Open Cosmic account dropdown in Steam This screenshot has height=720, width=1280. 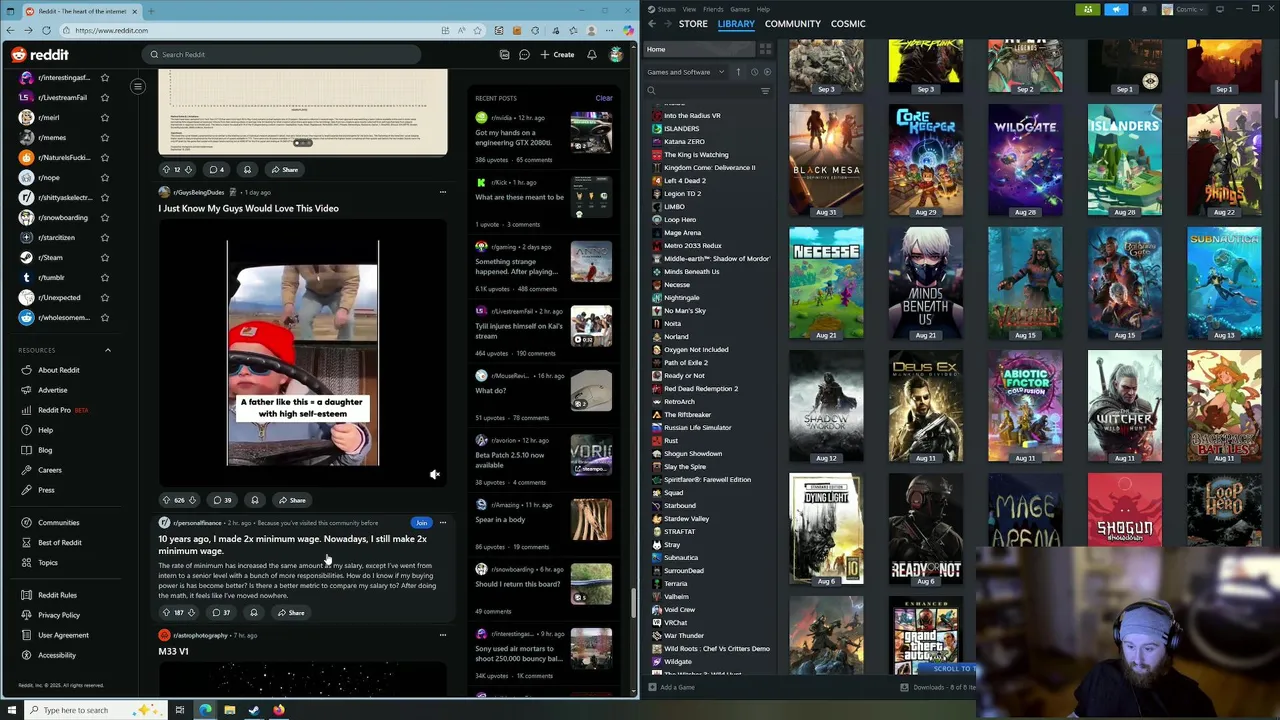click(x=1183, y=9)
